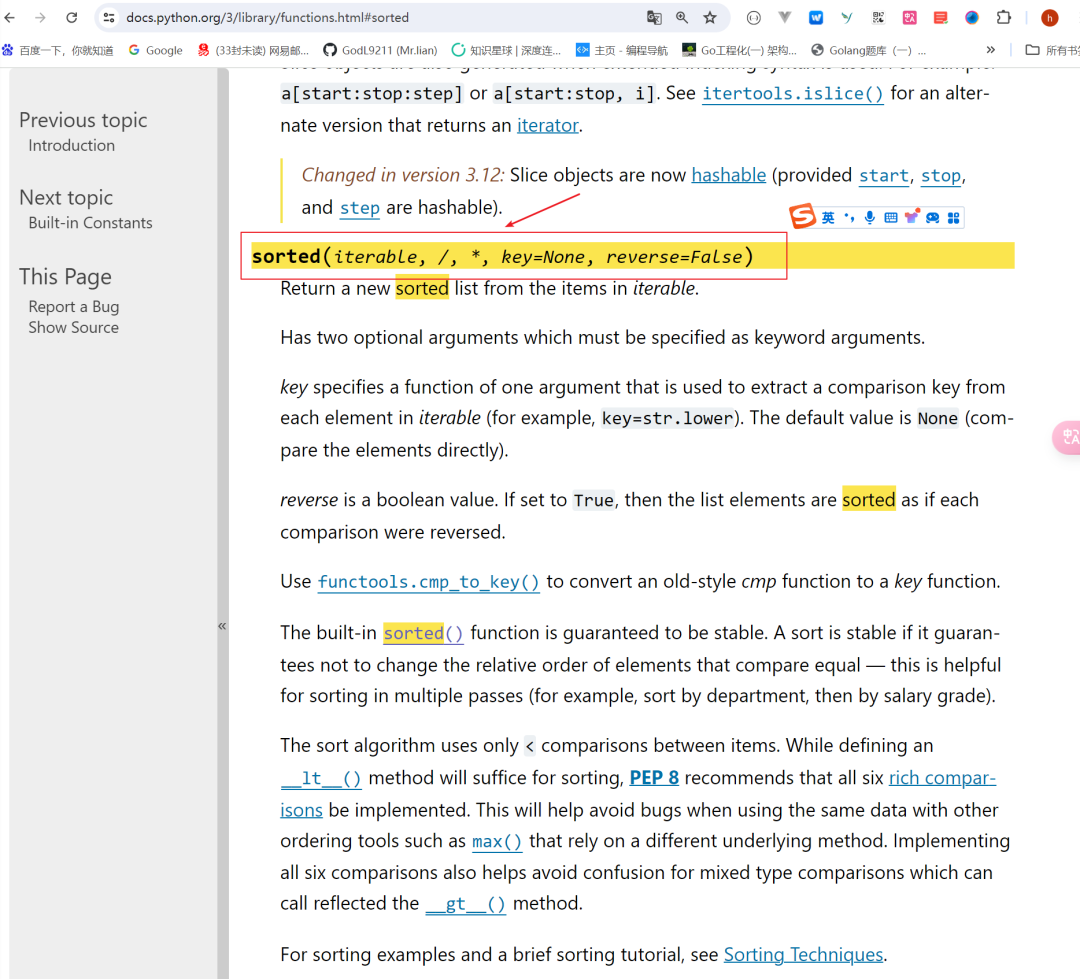Image resolution: width=1080 pixels, height=979 pixels.
Task: Go to the Introduction previous topic
Action: (x=72, y=145)
